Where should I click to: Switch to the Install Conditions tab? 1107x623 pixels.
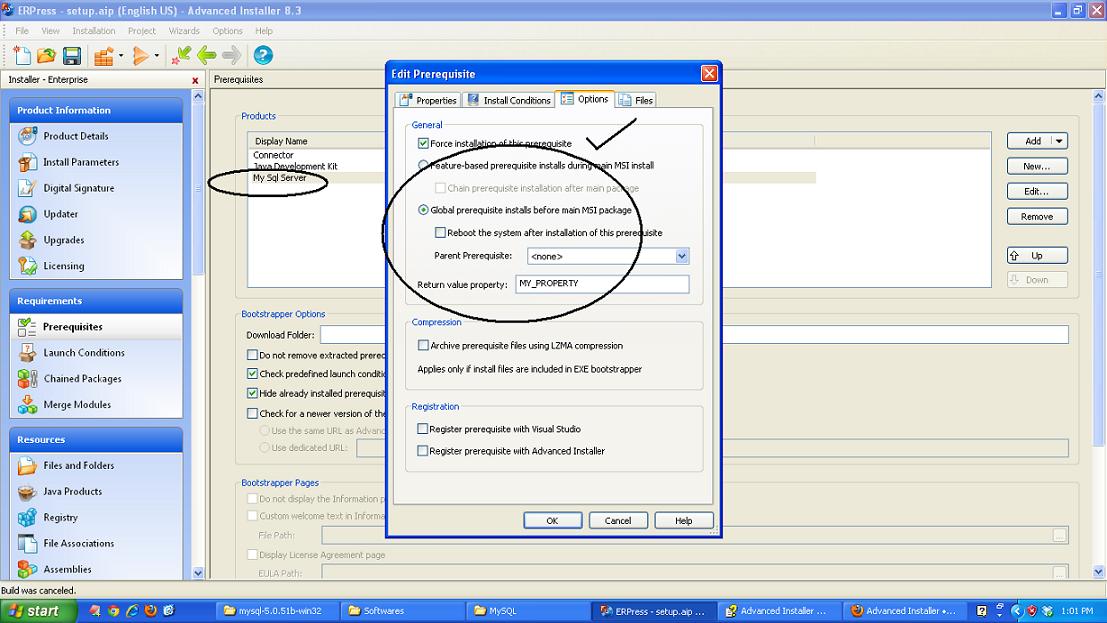pyautogui.click(x=509, y=100)
